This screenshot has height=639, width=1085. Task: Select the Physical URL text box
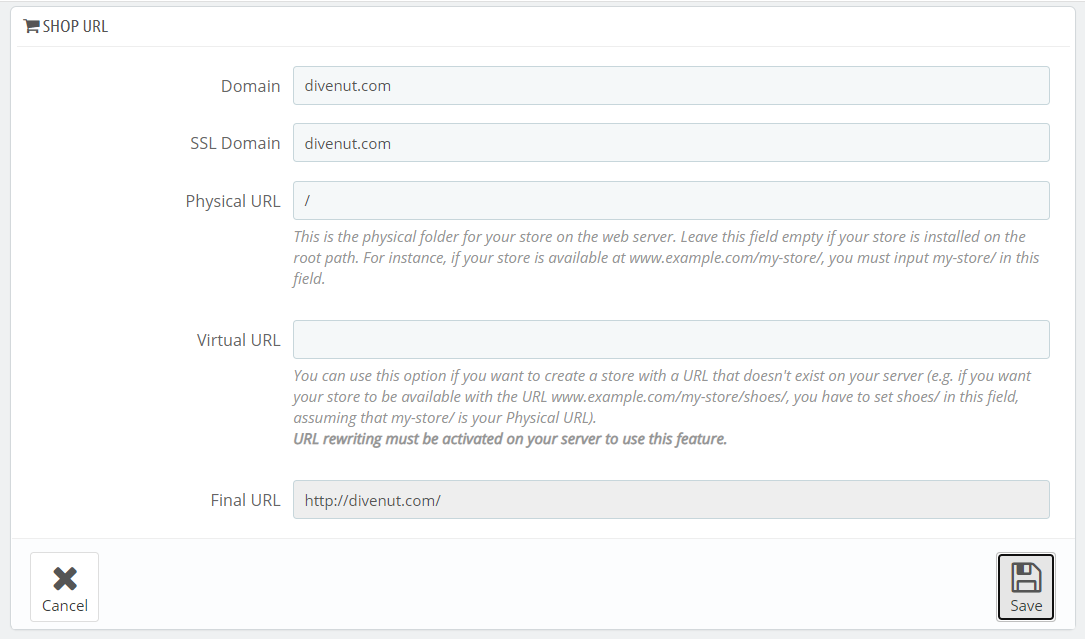pos(670,201)
